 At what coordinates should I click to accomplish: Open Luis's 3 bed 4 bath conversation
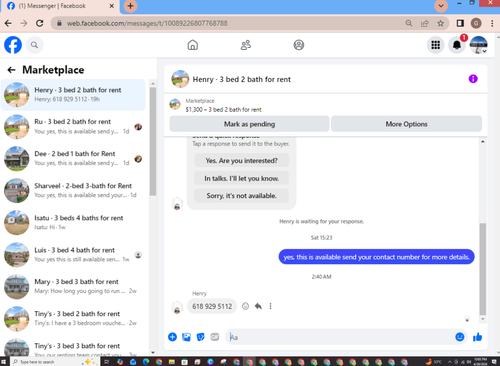pos(73,255)
